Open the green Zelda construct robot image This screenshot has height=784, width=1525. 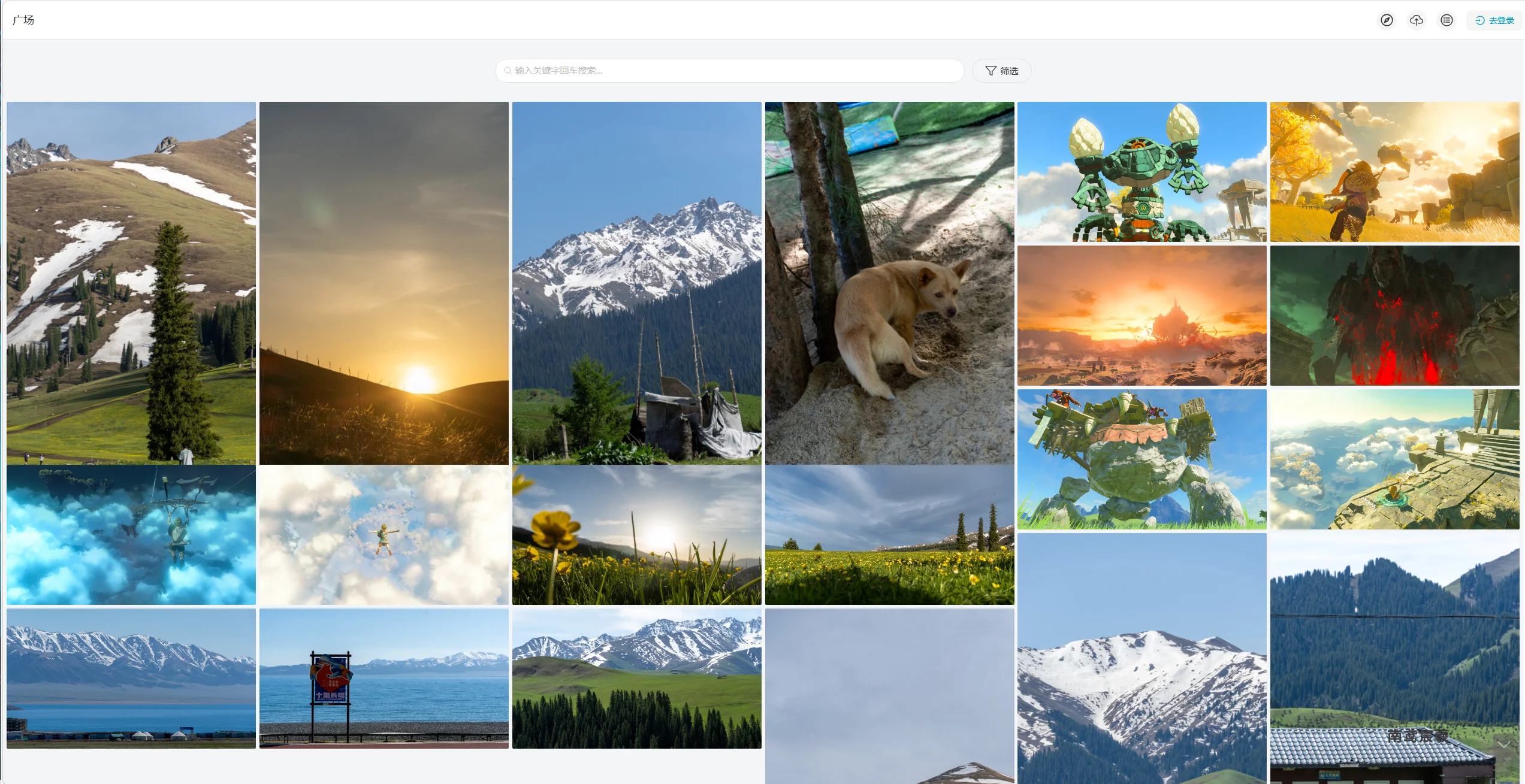point(1142,172)
